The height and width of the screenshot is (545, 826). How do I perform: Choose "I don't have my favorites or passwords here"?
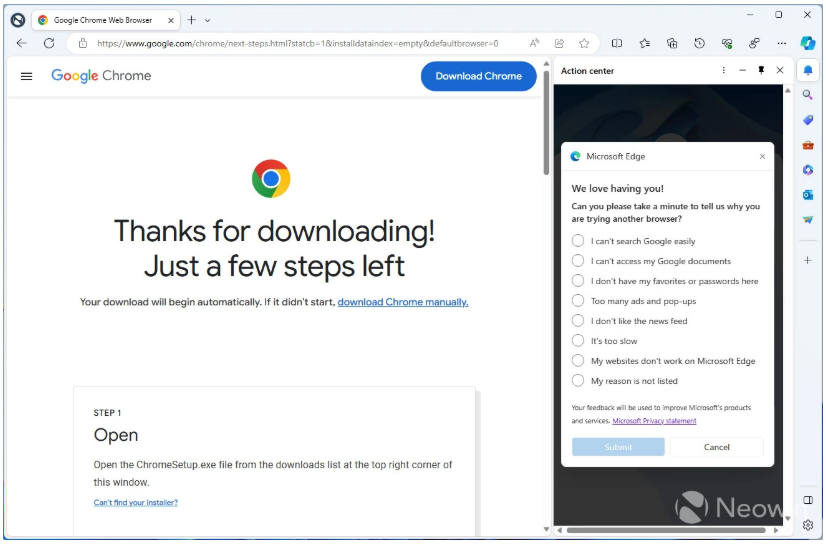coord(665,281)
